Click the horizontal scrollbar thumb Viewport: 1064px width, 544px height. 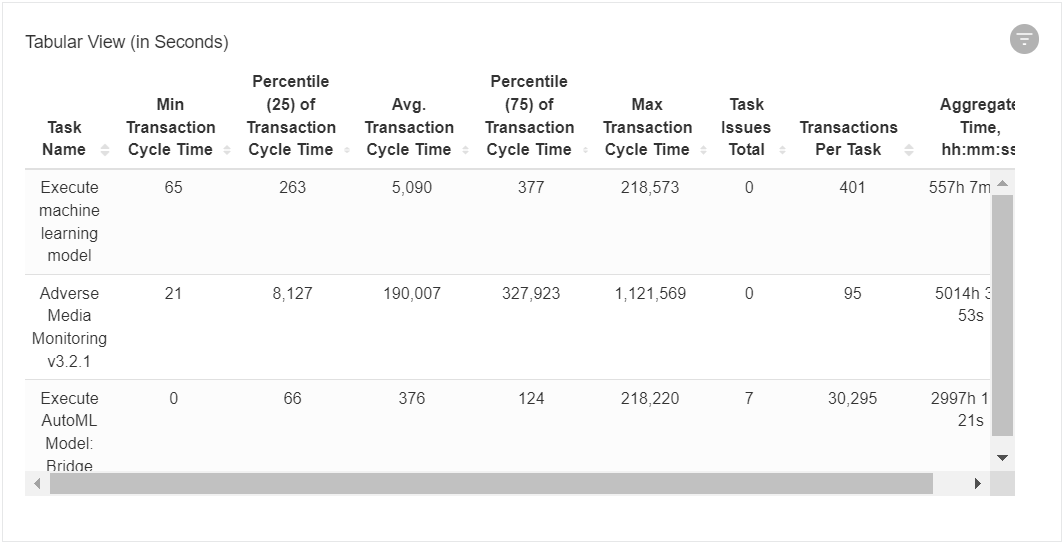point(491,484)
